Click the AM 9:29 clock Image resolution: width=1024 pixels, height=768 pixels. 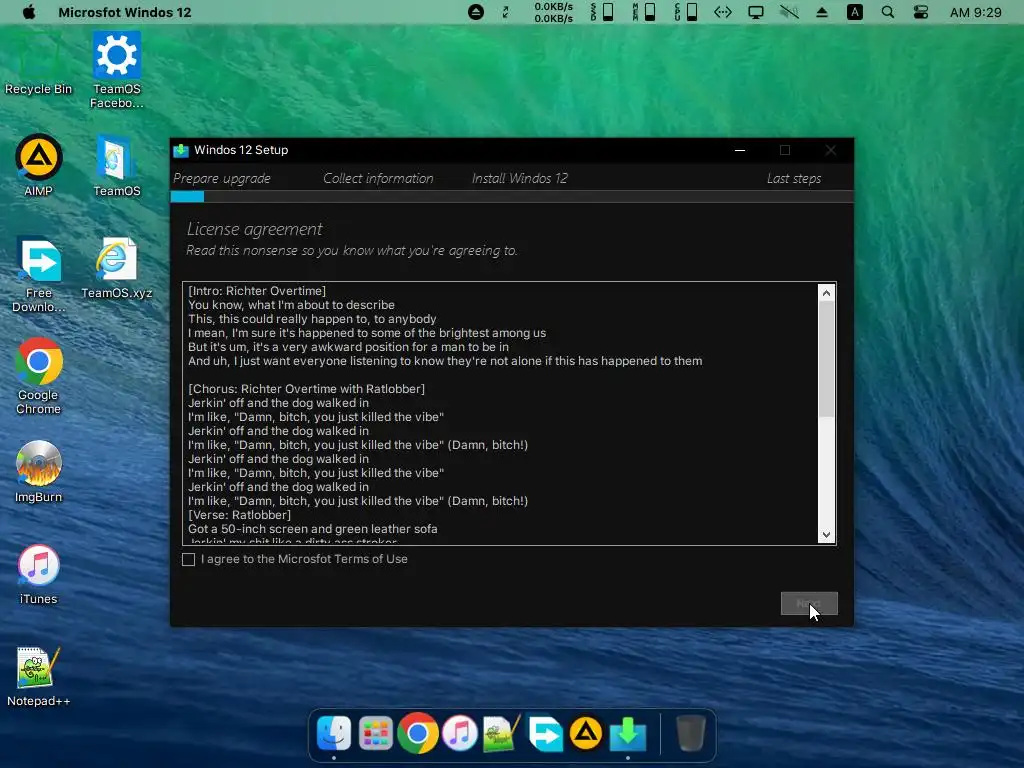coord(976,12)
